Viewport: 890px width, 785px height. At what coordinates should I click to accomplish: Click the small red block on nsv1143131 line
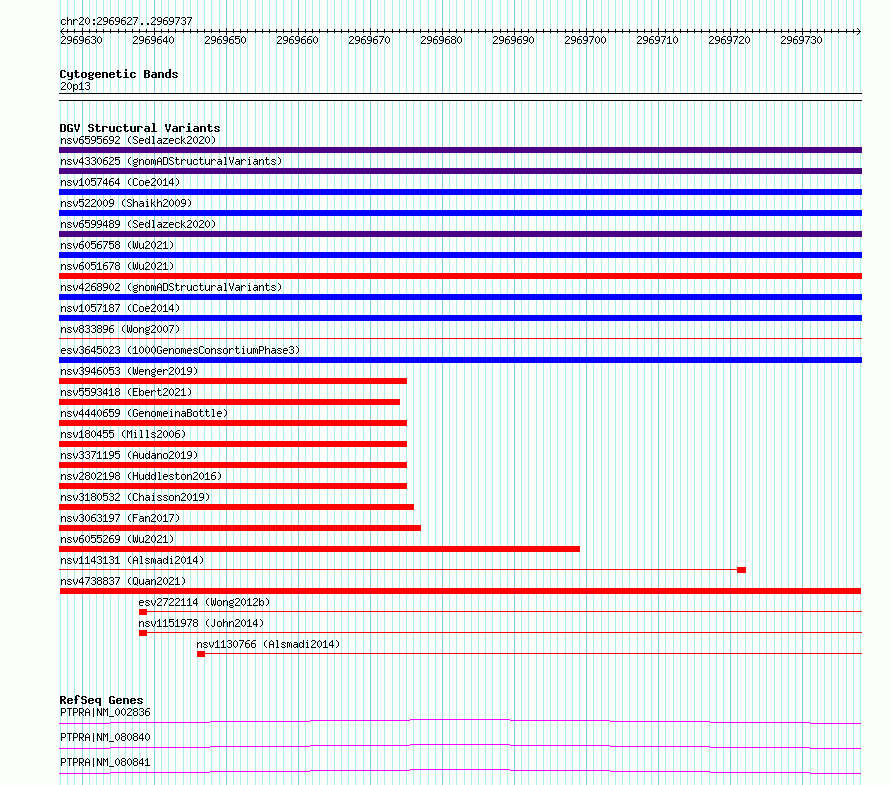tap(741, 570)
